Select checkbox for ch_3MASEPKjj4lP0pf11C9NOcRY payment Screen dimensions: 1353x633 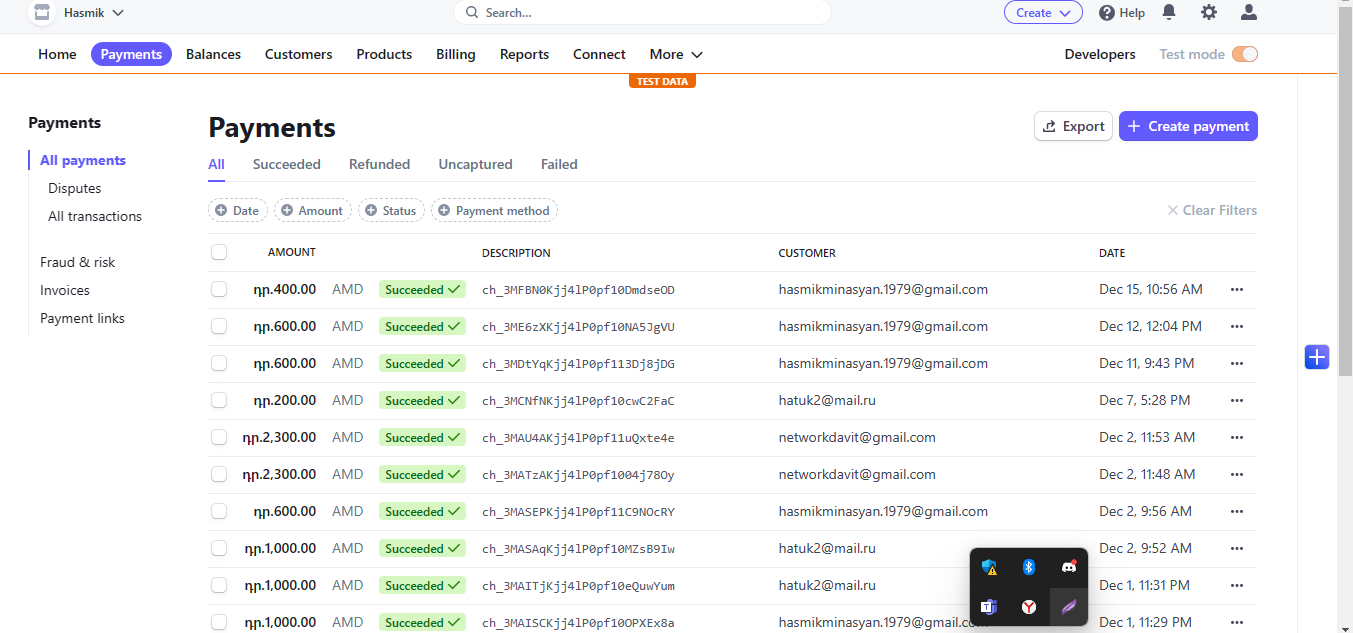(219, 511)
